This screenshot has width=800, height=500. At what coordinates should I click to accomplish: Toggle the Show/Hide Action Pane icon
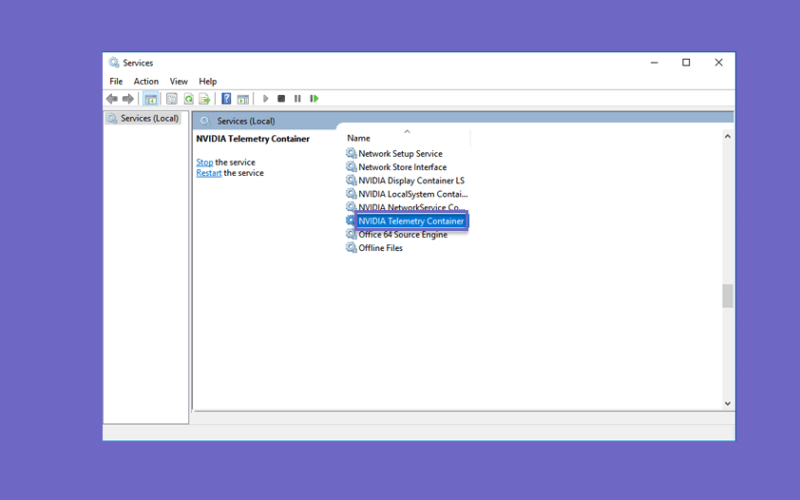pyautogui.click(x=243, y=98)
